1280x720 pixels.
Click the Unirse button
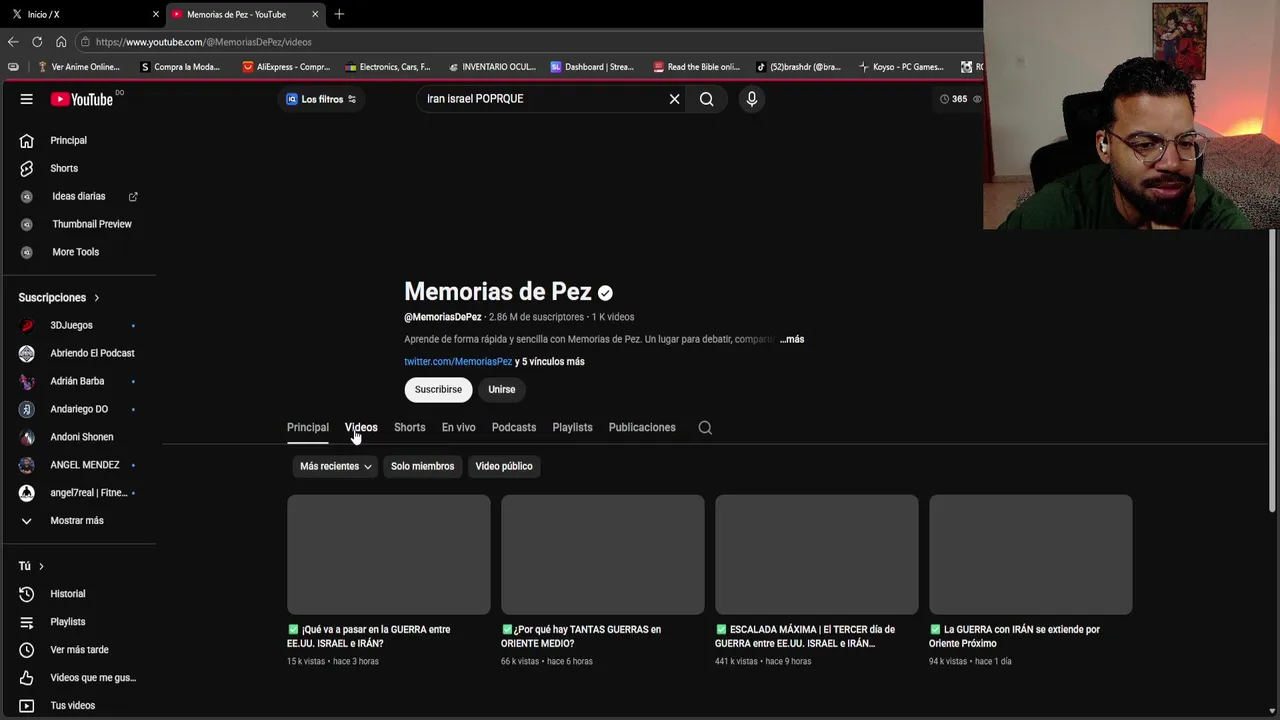tap(501, 389)
